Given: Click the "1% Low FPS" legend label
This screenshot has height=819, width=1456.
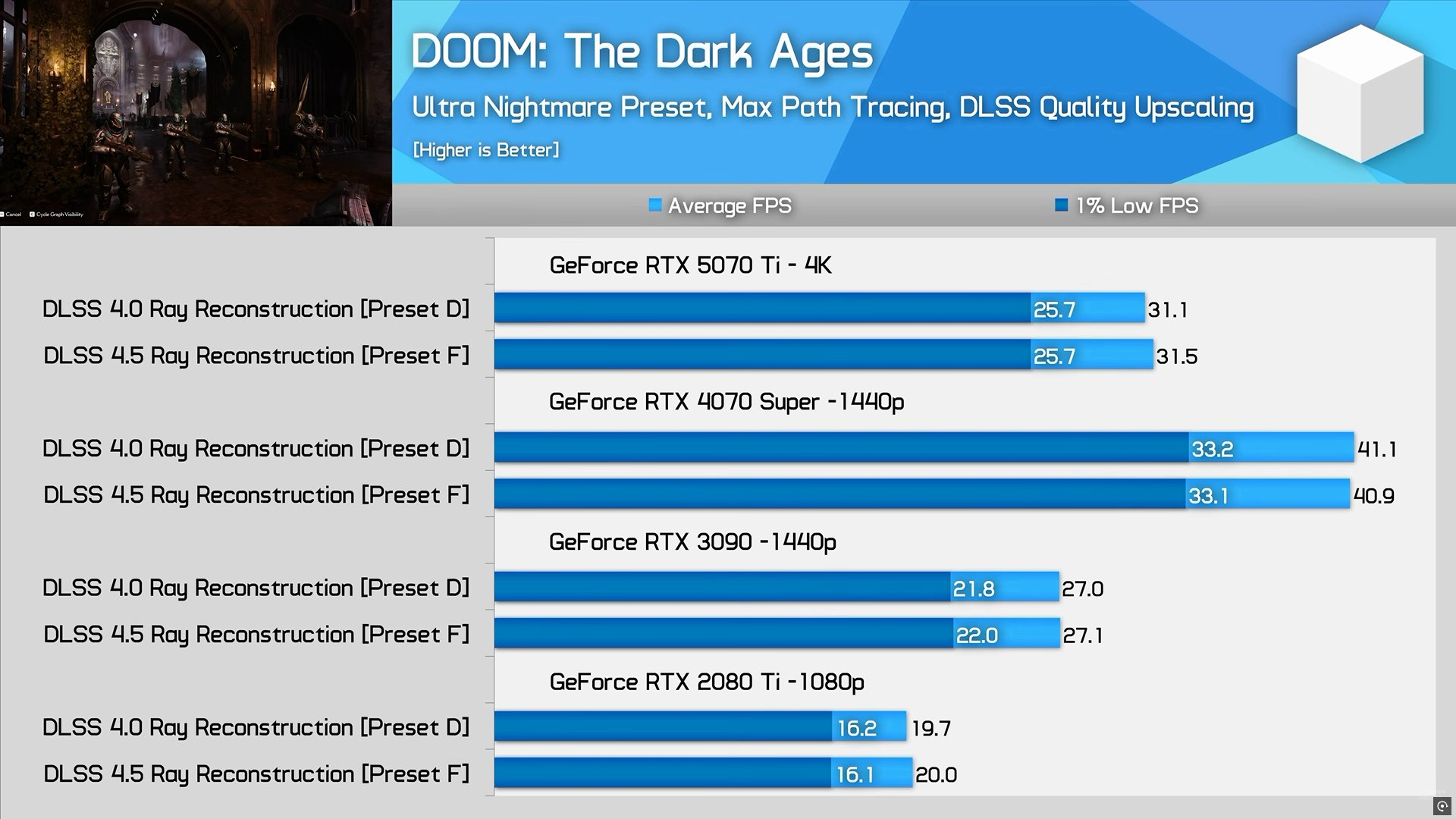Looking at the screenshot, I should (1137, 206).
